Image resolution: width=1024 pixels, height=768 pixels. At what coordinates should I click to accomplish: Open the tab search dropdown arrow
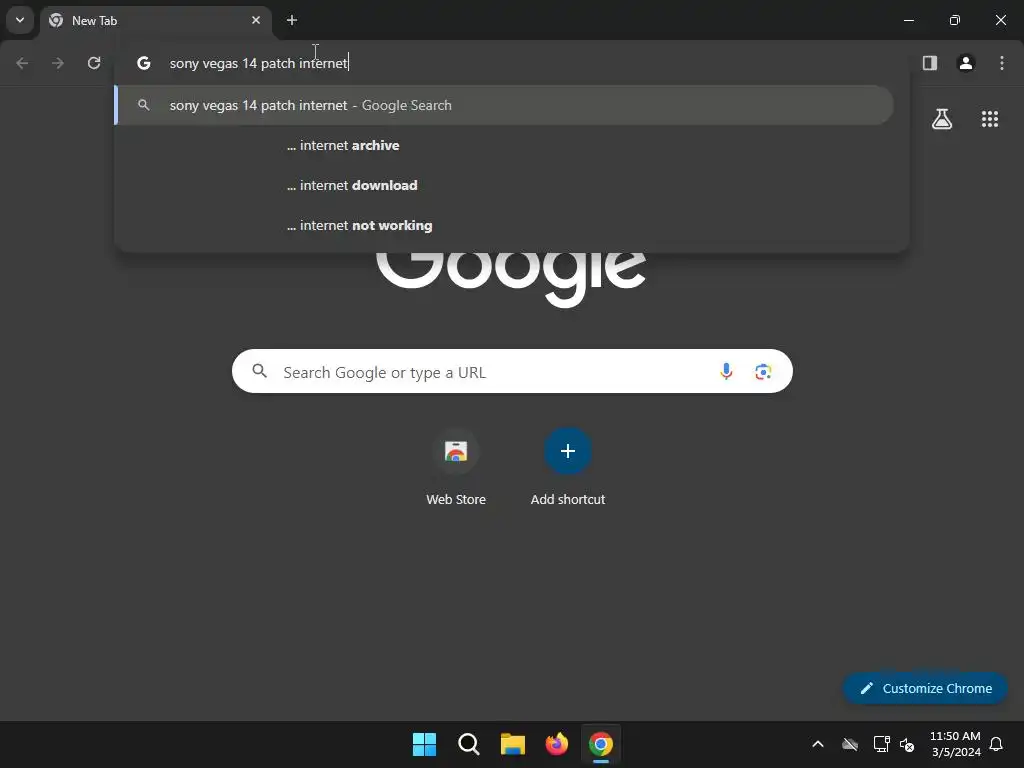coord(20,20)
